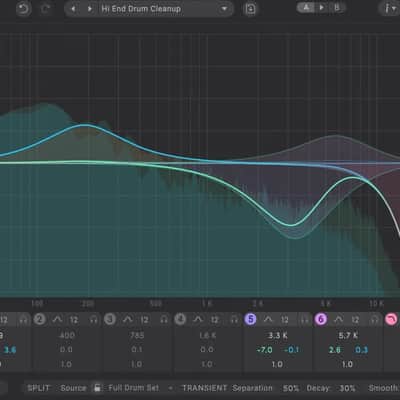Open band 5 slope value 12
This screenshot has height=400, width=400.
click(x=285, y=320)
